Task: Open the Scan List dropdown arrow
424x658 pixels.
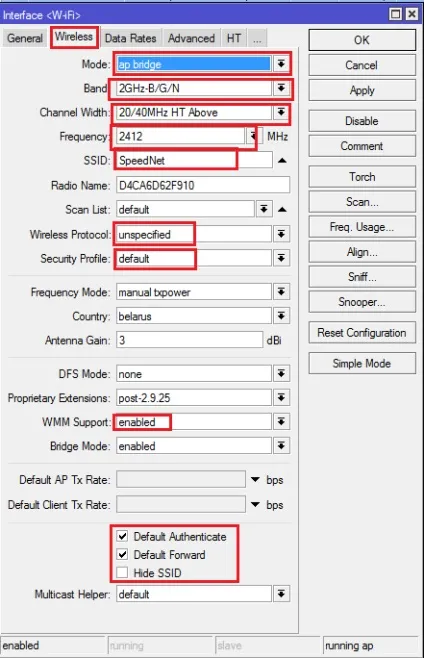Action: pyautogui.click(x=264, y=209)
